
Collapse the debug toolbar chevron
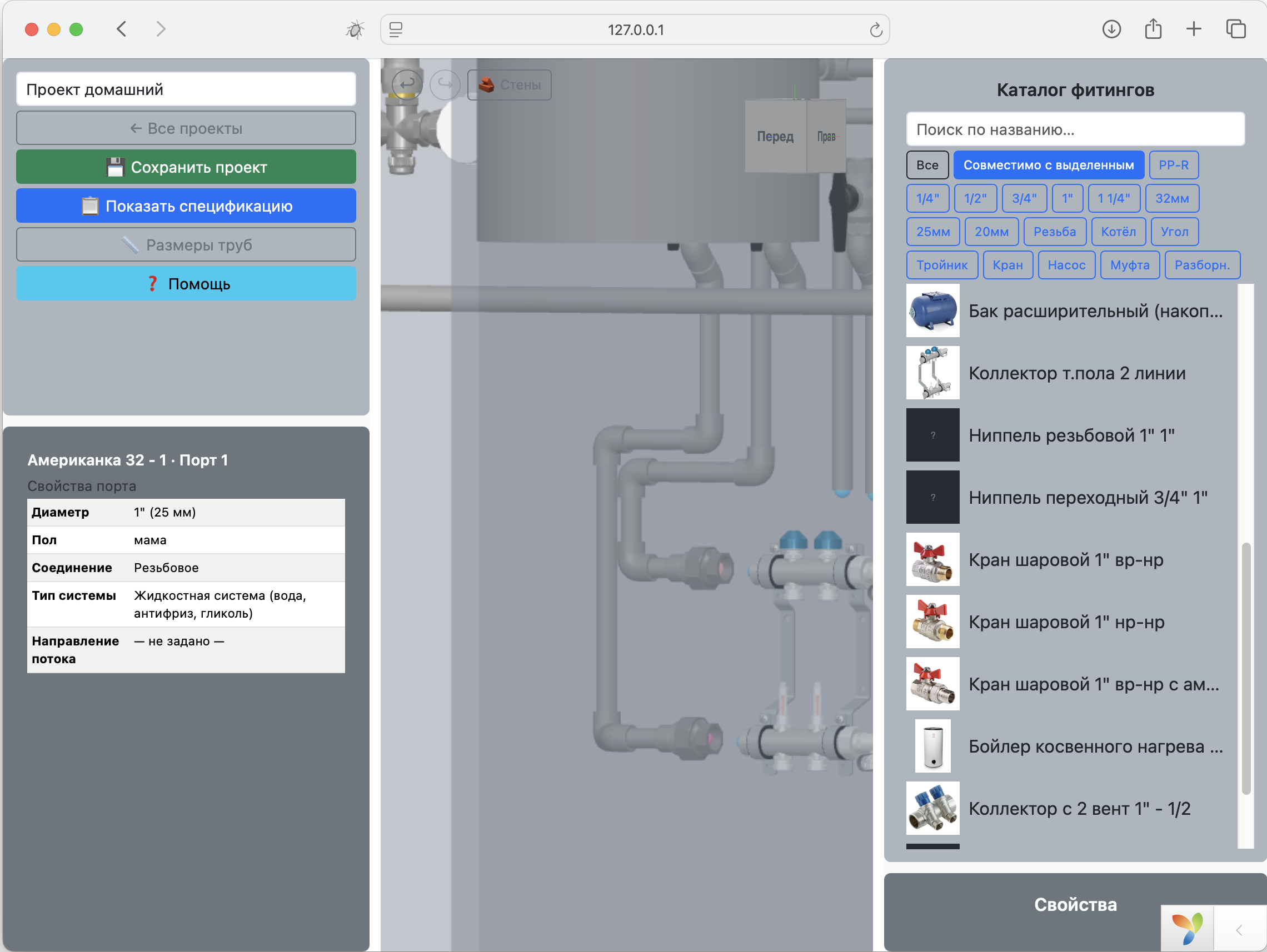(x=1240, y=930)
